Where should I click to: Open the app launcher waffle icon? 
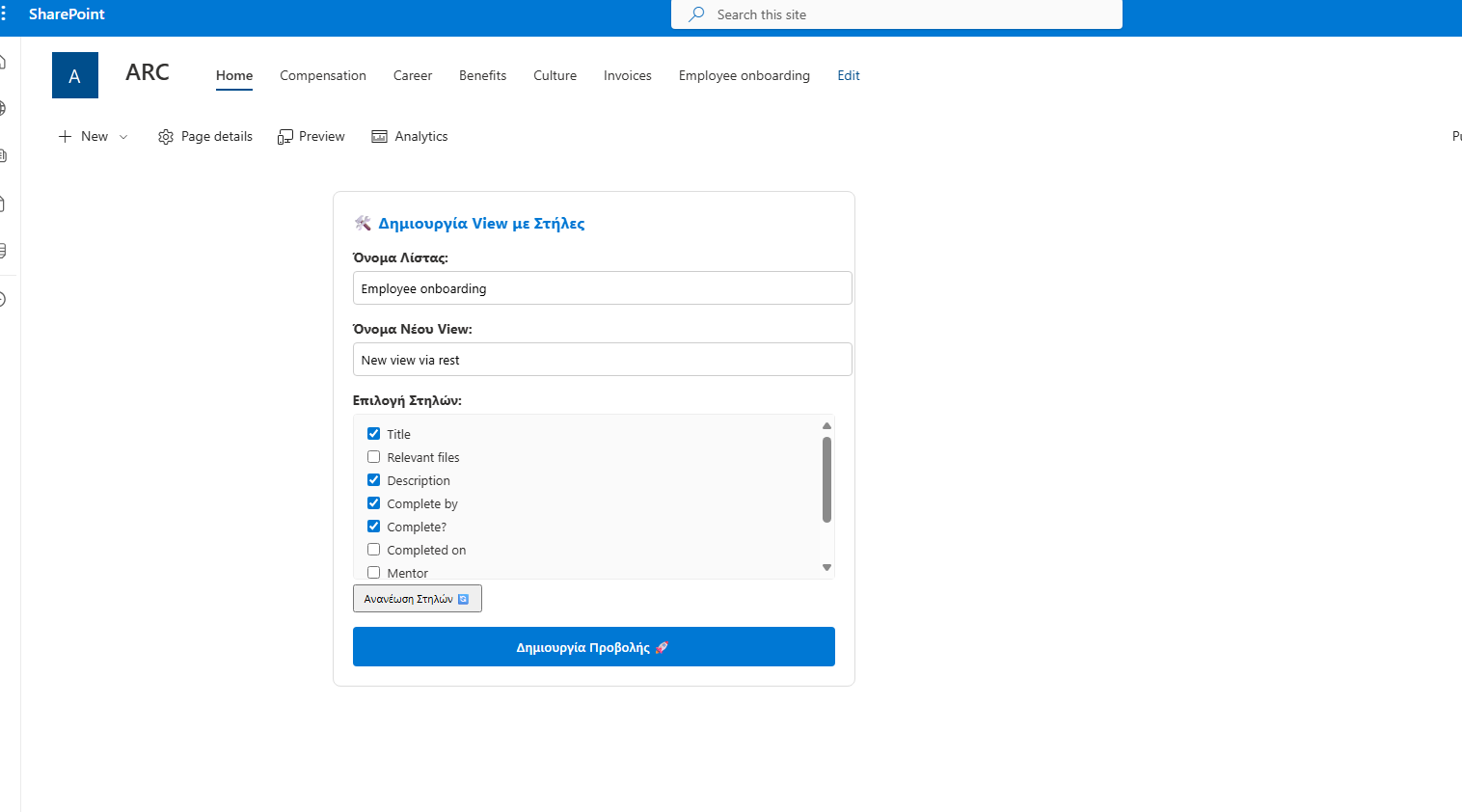(4, 14)
